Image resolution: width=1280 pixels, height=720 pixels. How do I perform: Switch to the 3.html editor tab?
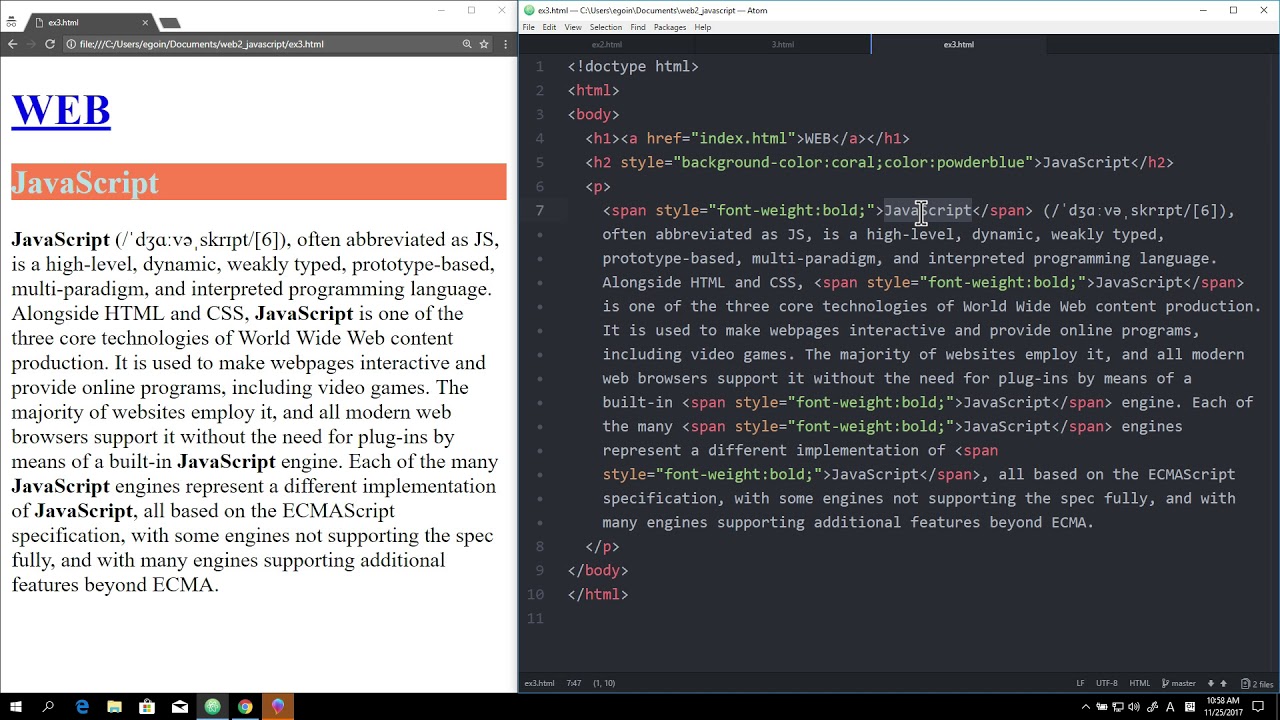pyautogui.click(x=782, y=44)
